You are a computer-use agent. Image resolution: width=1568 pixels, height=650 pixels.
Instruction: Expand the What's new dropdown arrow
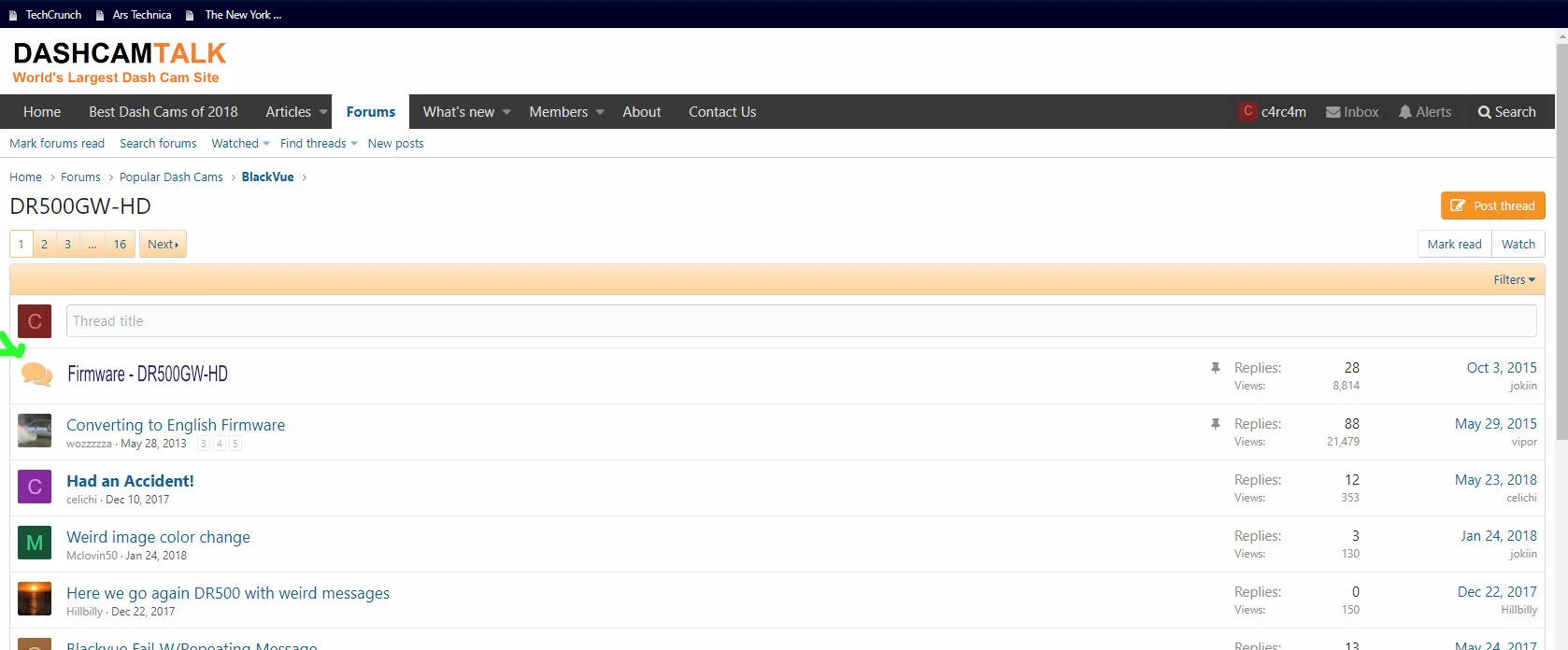pyautogui.click(x=506, y=112)
